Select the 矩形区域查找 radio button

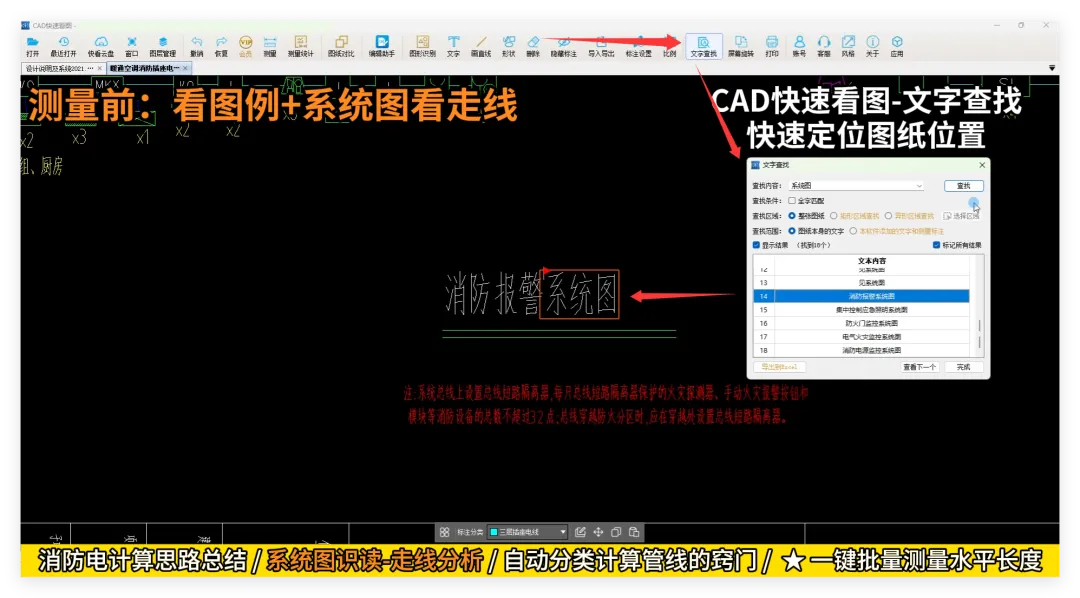[x=833, y=216]
